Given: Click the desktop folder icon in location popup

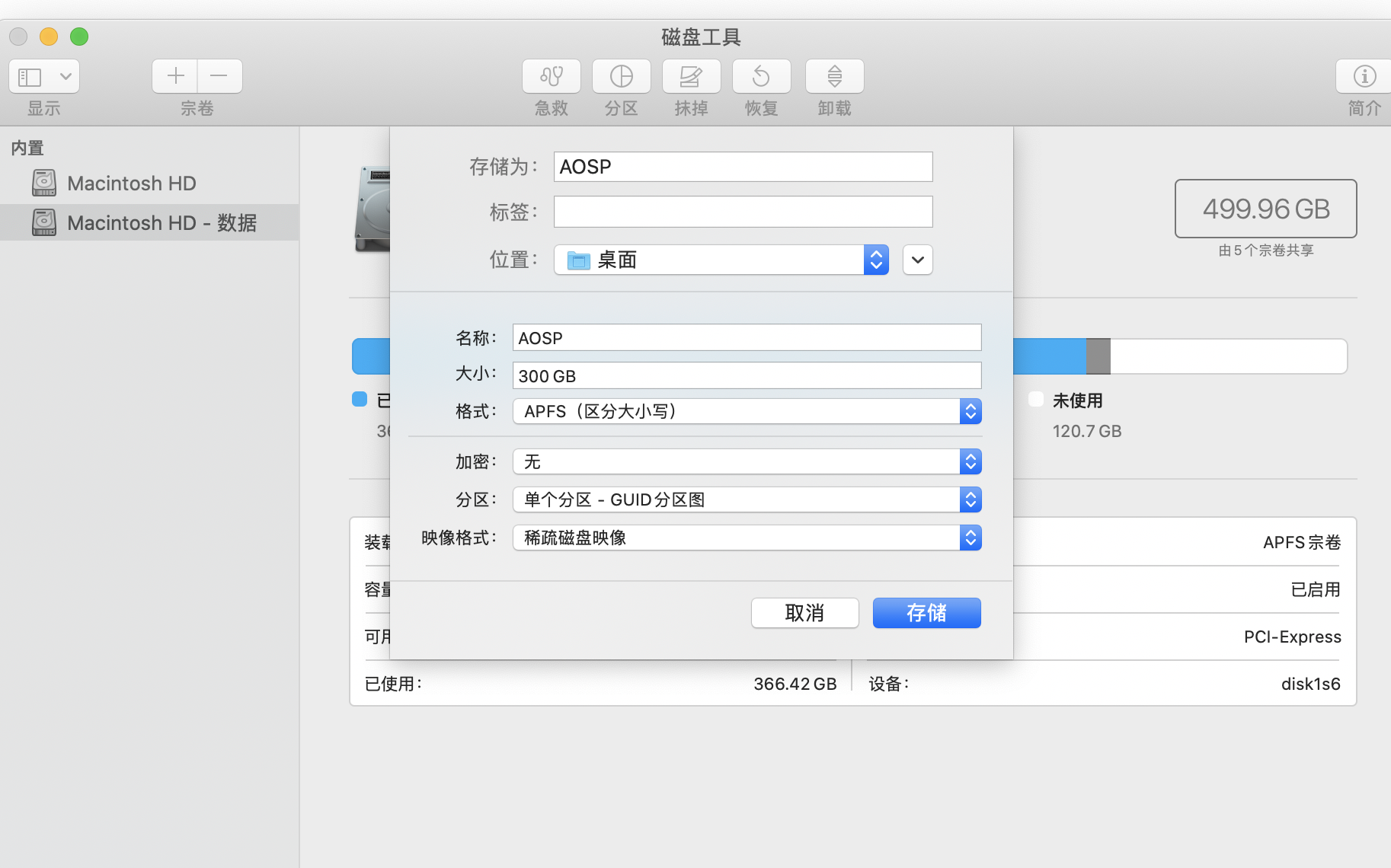Looking at the screenshot, I should point(579,260).
